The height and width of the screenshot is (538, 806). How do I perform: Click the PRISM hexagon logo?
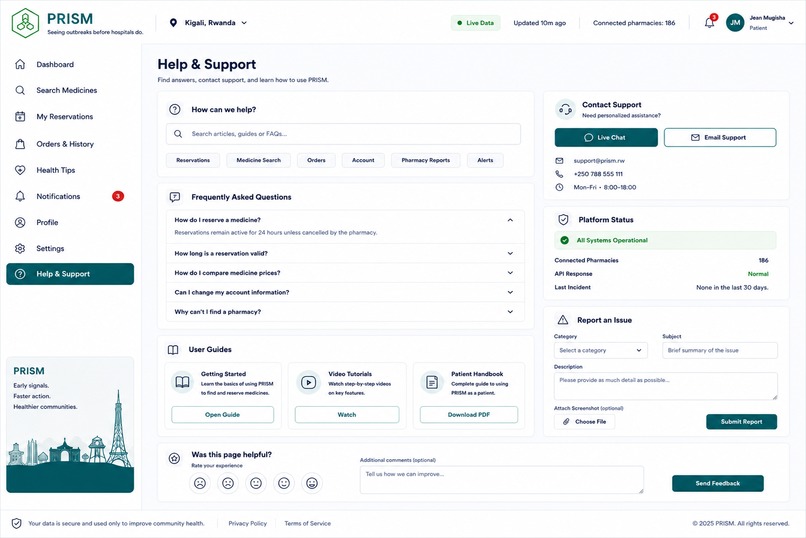click(x=25, y=23)
